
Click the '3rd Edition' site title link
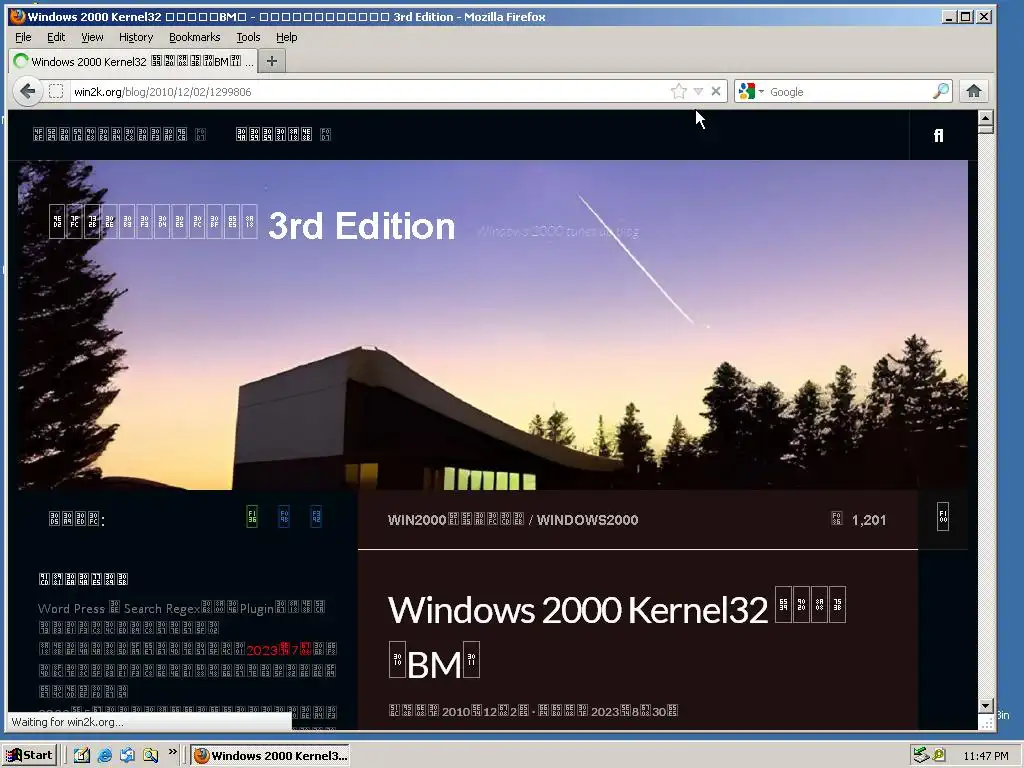361,226
